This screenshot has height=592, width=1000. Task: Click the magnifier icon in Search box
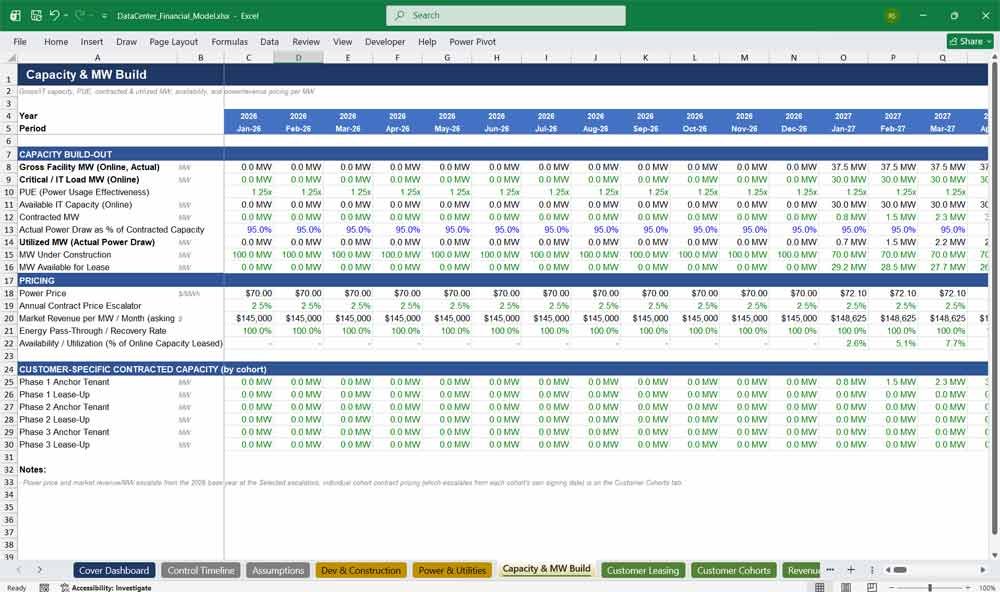pos(400,15)
